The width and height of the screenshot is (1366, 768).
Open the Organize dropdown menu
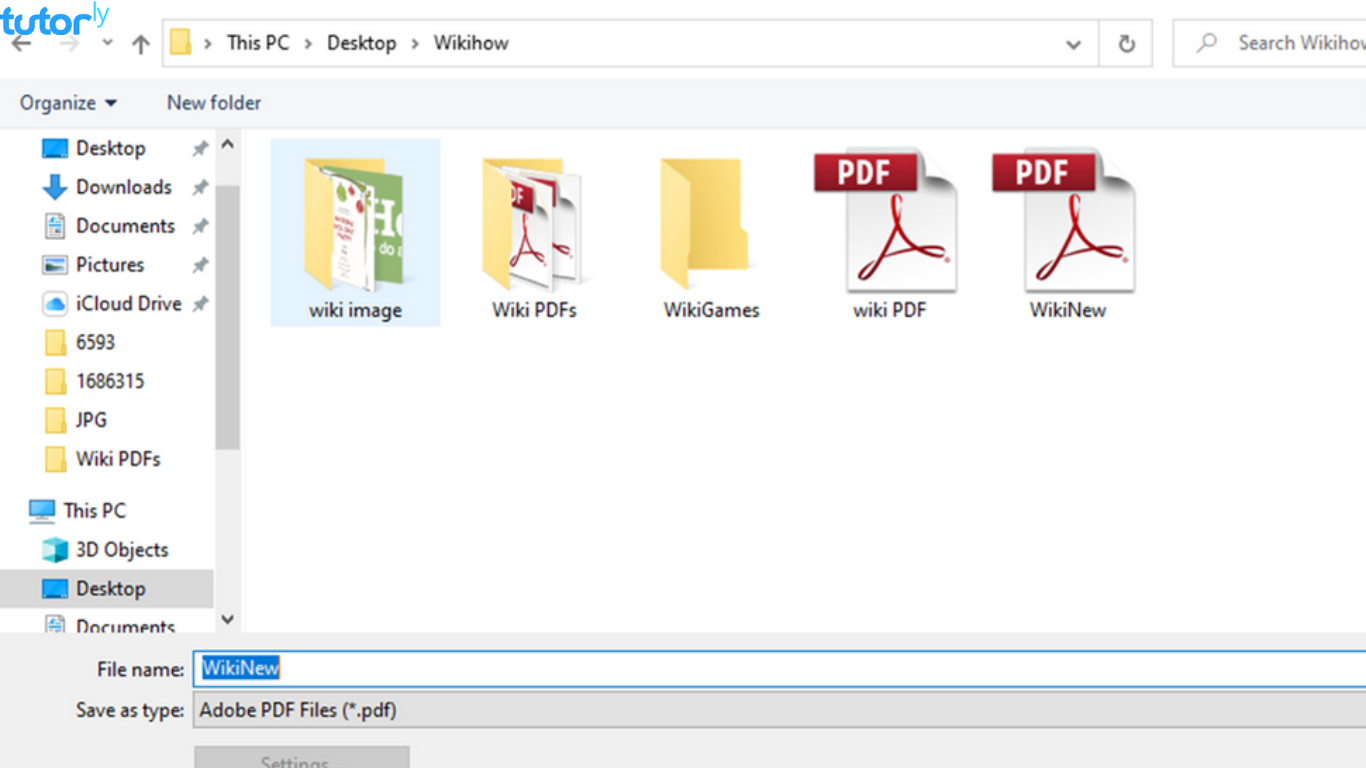pos(67,102)
